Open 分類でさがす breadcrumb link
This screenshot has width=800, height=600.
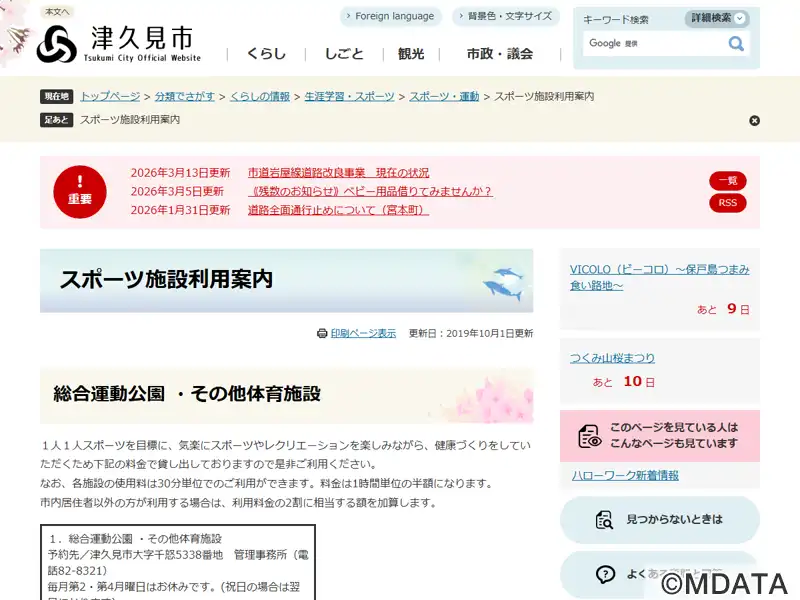tap(185, 96)
